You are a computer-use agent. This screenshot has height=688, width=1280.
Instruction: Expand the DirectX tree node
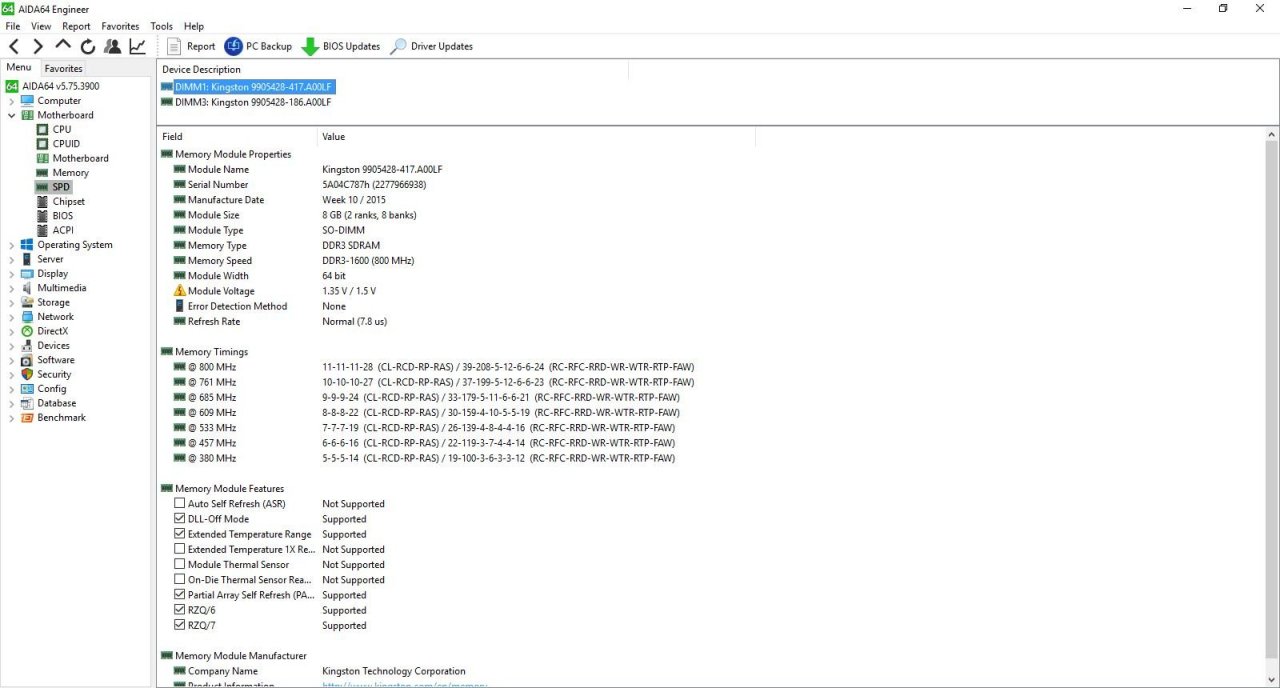(12, 331)
